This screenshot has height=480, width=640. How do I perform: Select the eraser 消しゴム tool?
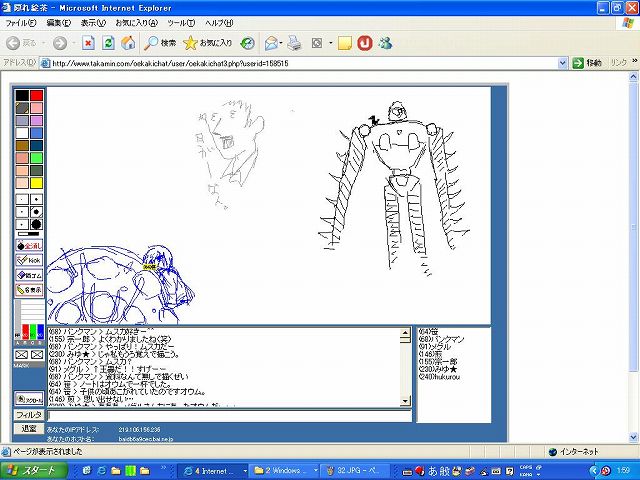click(x=29, y=275)
